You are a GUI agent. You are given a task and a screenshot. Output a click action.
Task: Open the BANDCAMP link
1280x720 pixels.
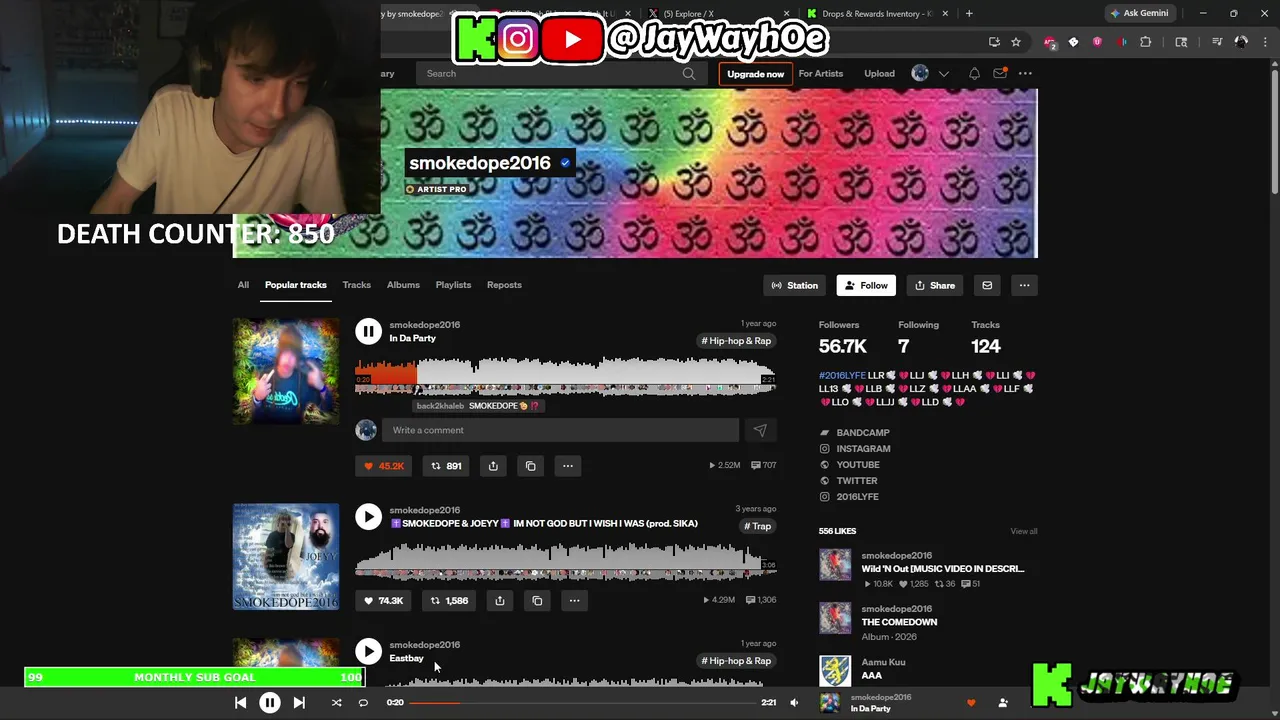click(862, 433)
